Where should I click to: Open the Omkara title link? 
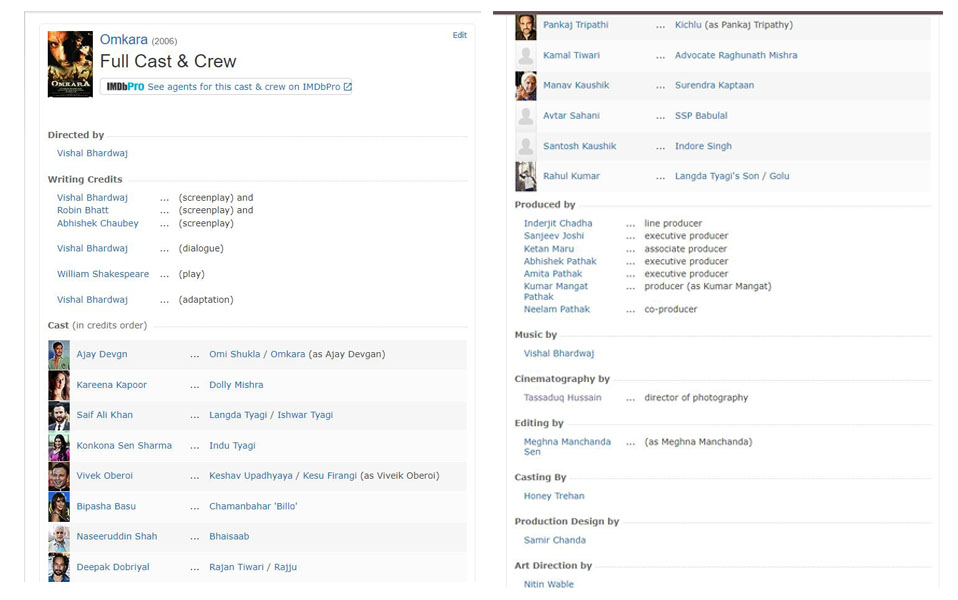coord(123,40)
